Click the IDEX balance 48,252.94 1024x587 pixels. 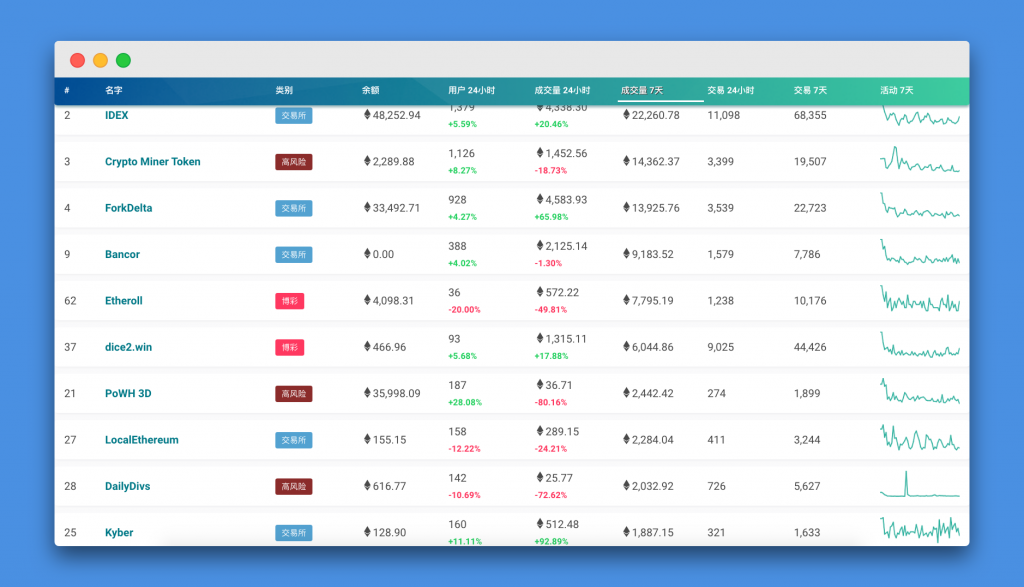coord(392,115)
